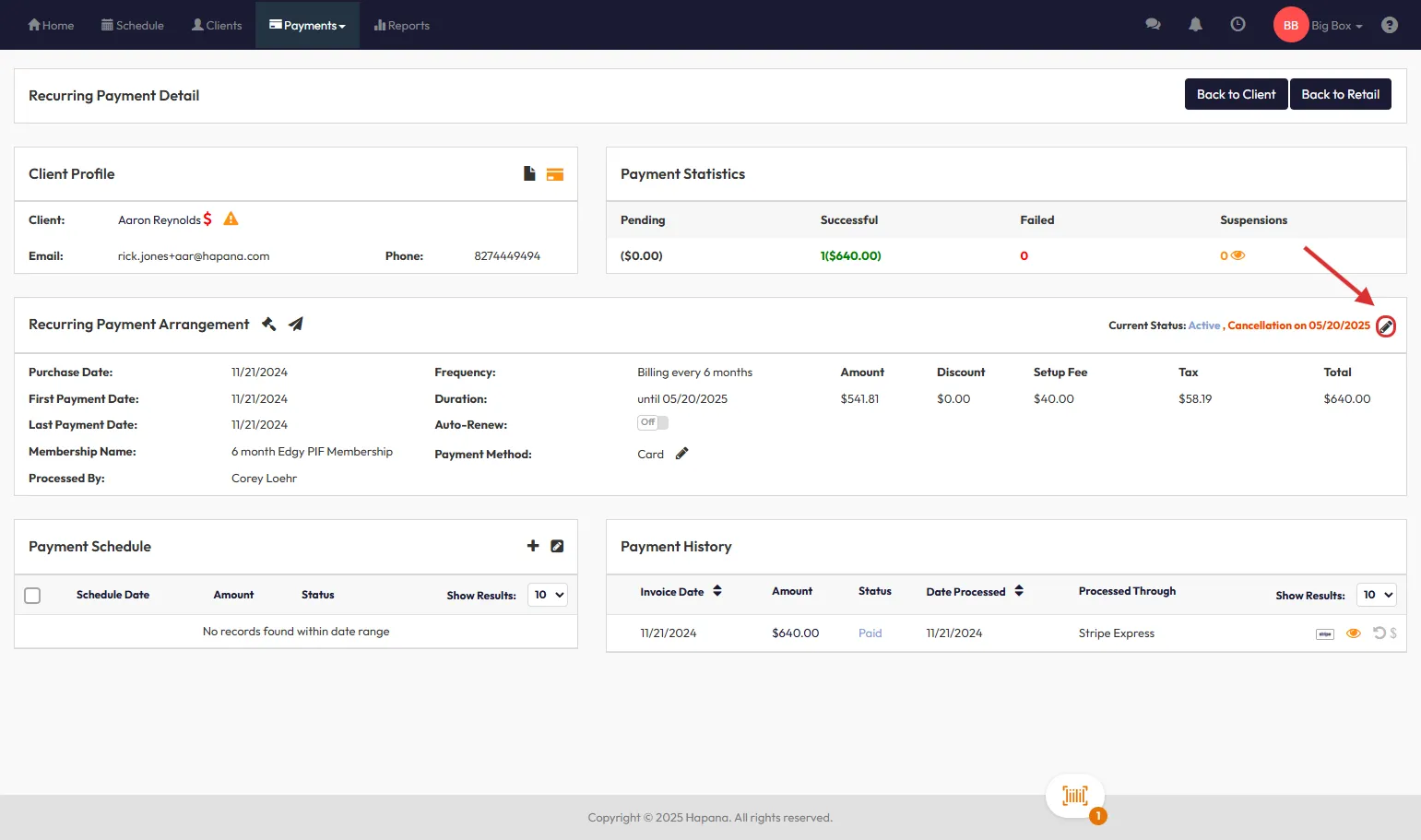View suspensions via the orange eye icon
1421x840 pixels.
coord(1237,255)
